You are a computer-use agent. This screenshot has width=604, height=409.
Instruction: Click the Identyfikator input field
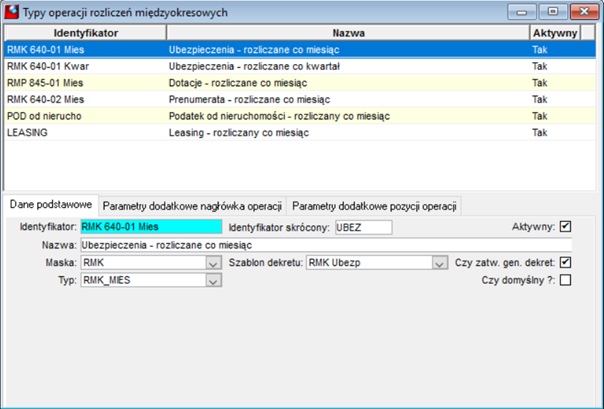click(151, 226)
